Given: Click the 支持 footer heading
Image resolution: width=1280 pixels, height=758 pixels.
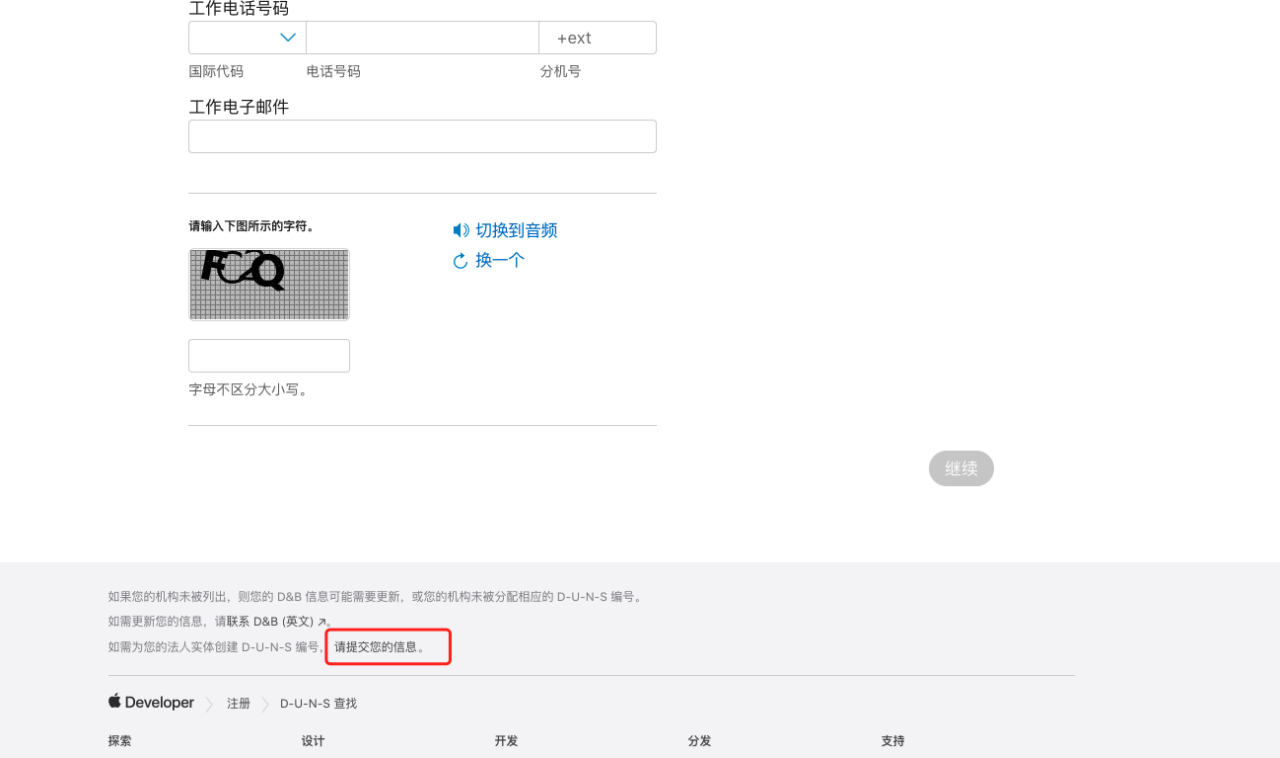Looking at the screenshot, I should pyautogui.click(x=892, y=741).
